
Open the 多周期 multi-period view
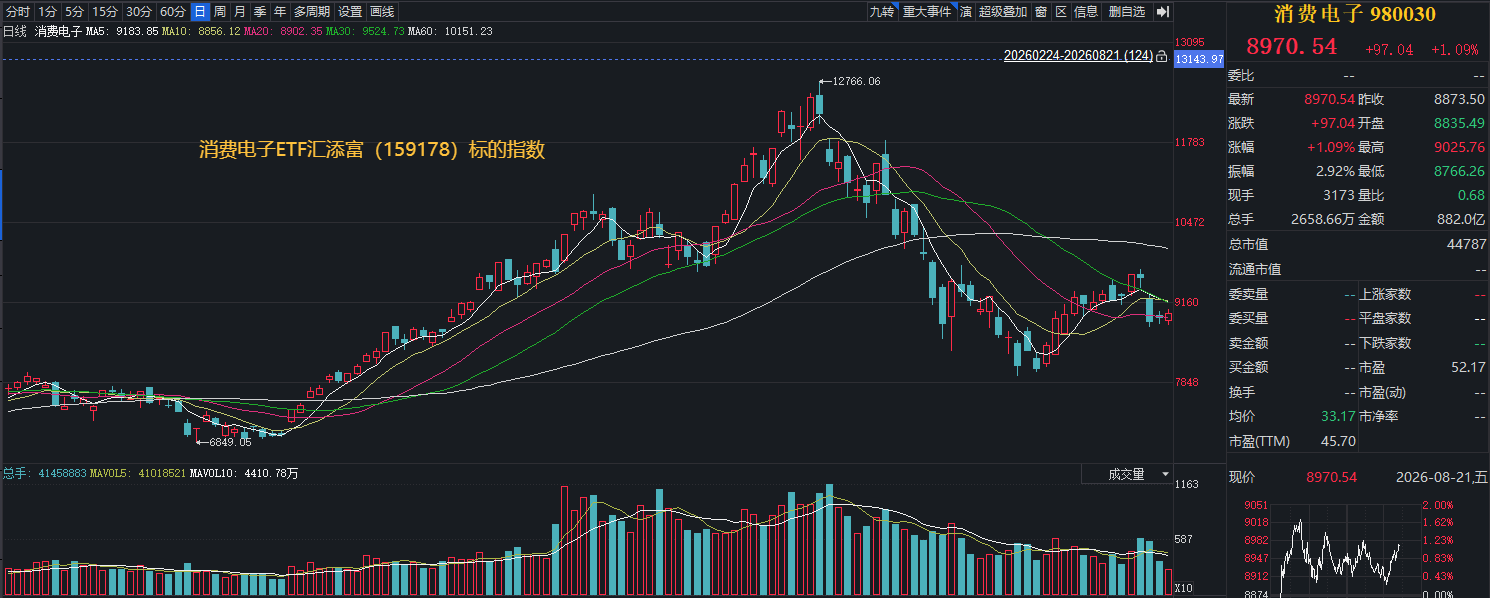pos(312,12)
